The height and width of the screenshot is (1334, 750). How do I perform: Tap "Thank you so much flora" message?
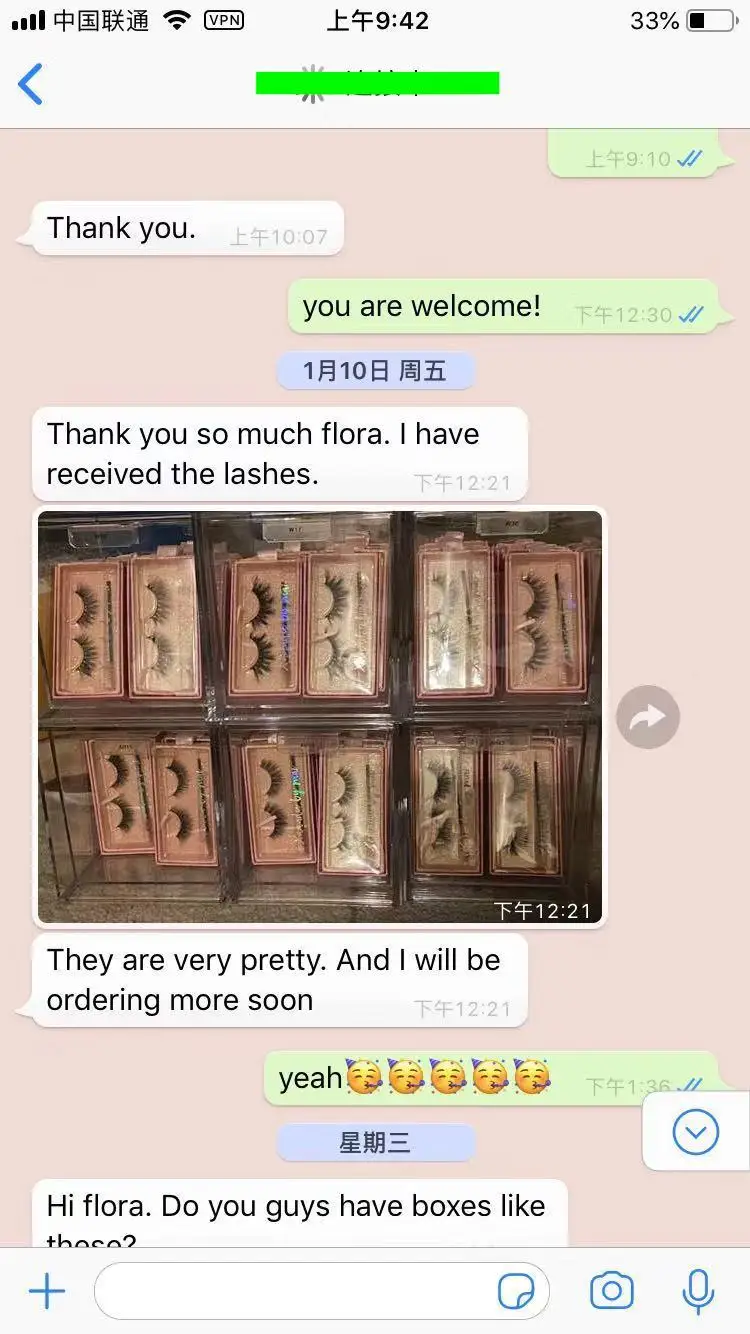pyautogui.click(x=279, y=453)
